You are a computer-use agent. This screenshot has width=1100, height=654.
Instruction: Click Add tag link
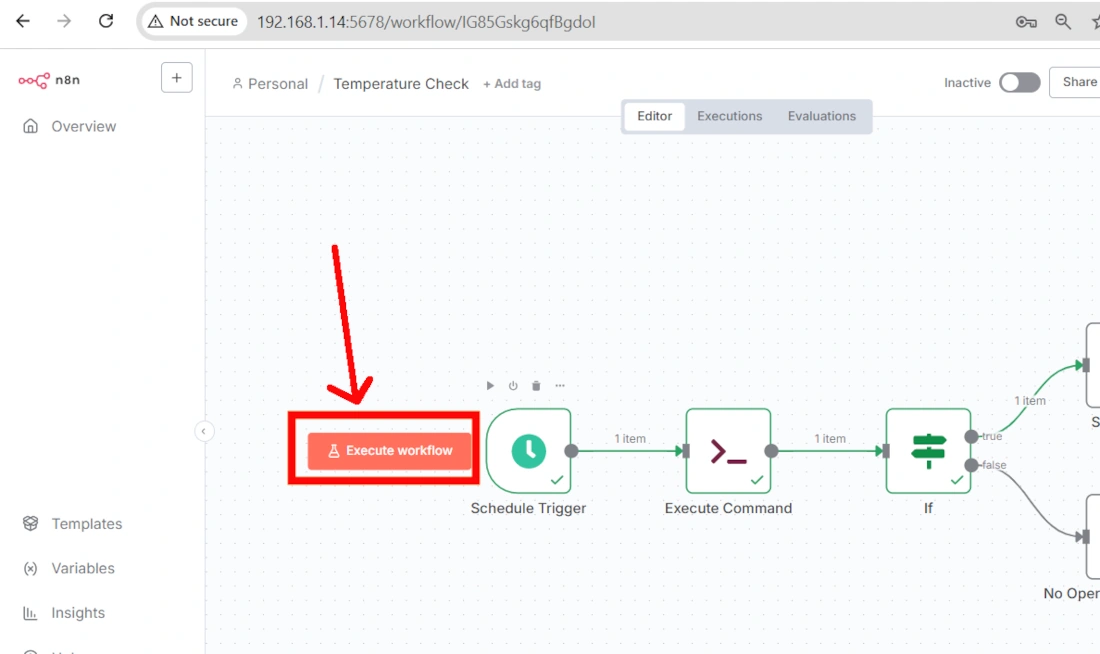[x=512, y=84]
